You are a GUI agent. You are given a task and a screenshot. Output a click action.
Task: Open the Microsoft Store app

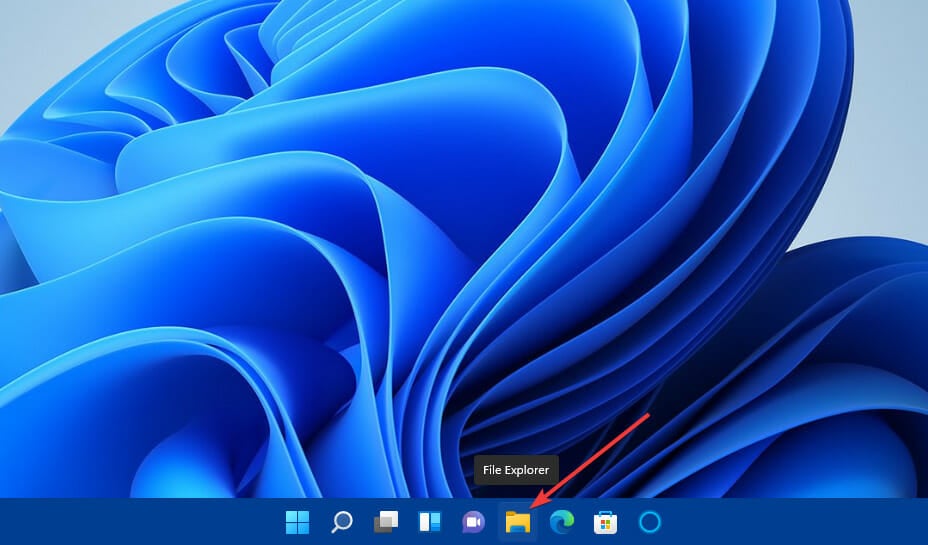pyautogui.click(x=605, y=522)
